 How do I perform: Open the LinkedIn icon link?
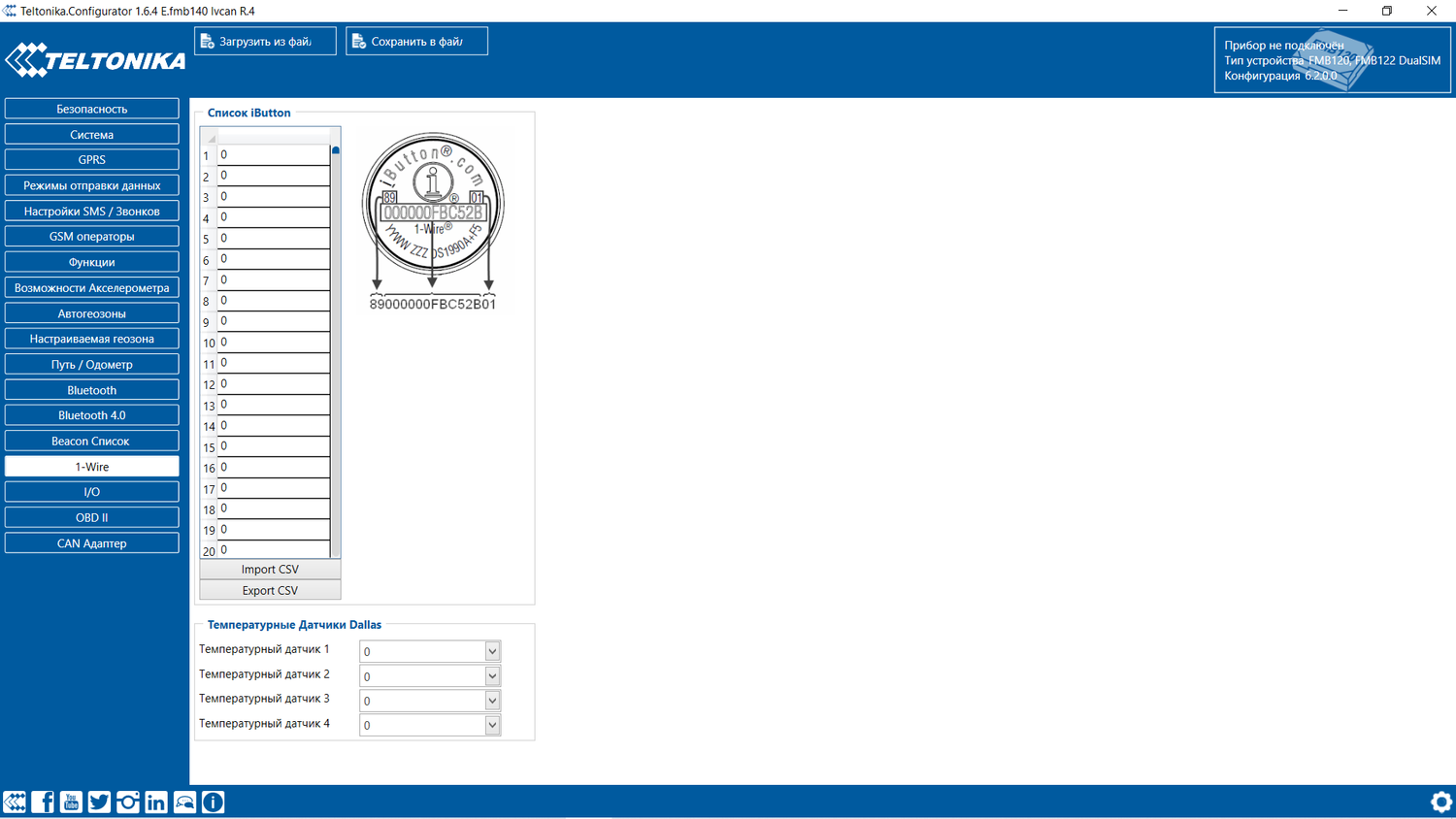[156, 802]
